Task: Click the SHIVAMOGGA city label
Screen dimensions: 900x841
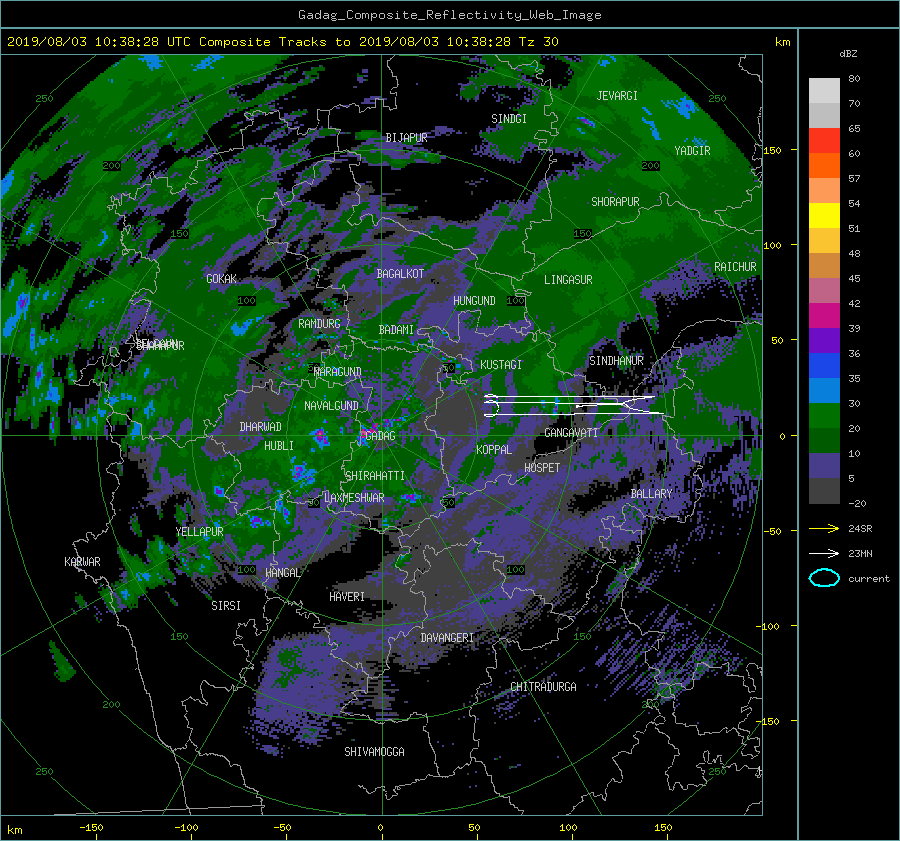Action: coord(374,752)
